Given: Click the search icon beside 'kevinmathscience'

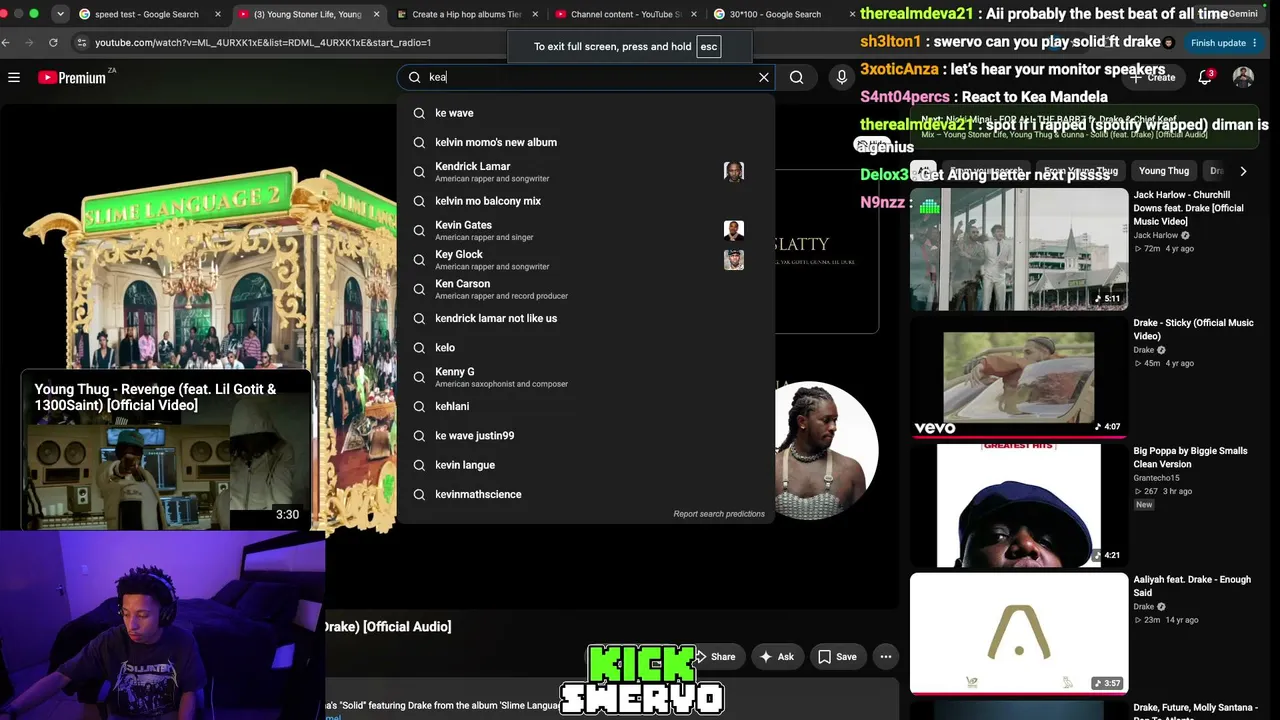Looking at the screenshot, I should 419,494.
